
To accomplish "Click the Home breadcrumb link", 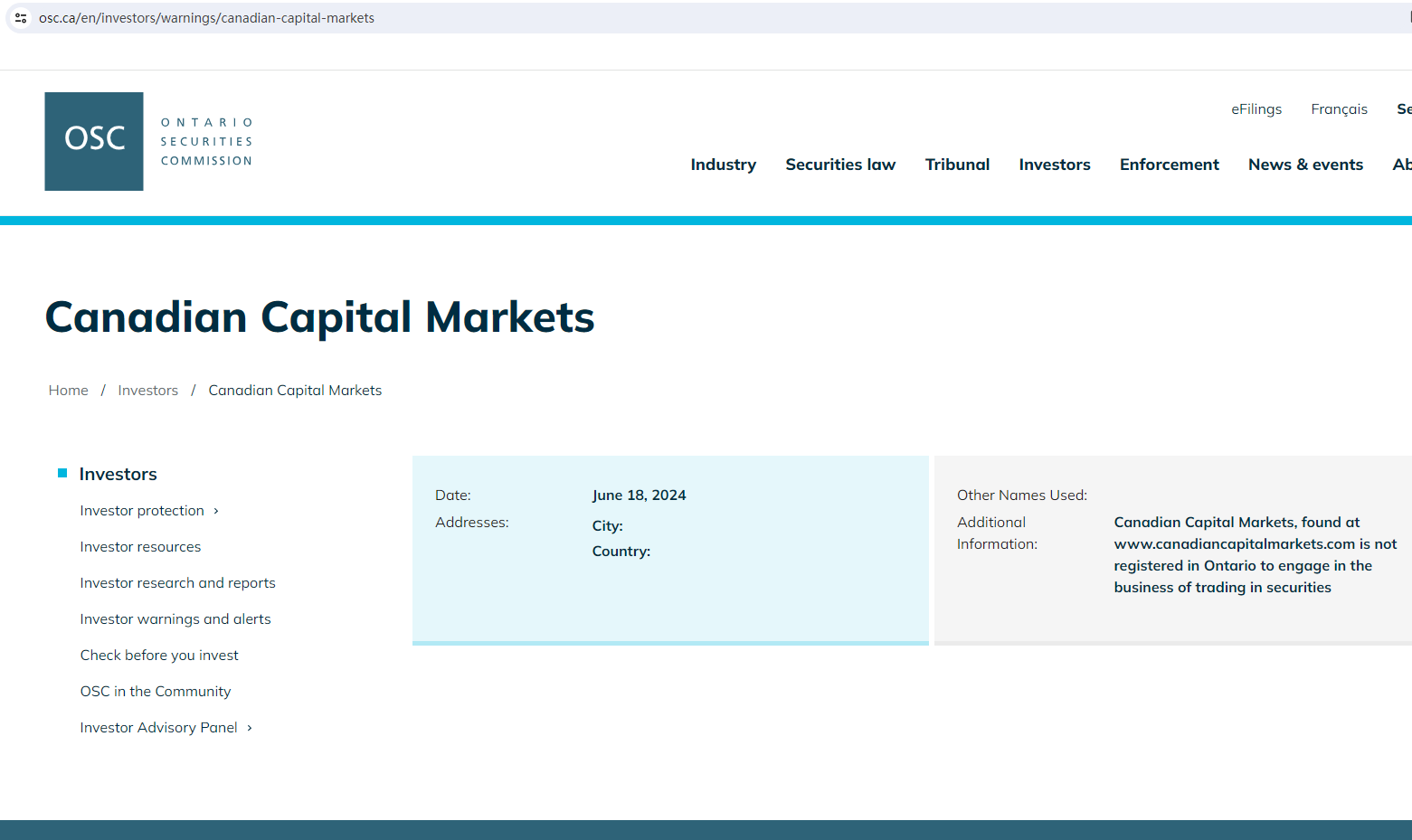I will coord(69,391).
